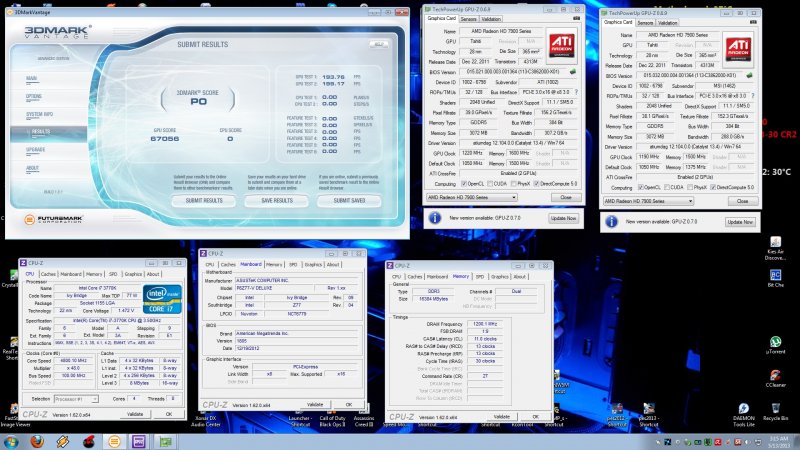Click the blue info icon below GPU-Z 0.6.8
The height and width of the screenshot is (450, 800).
tap(435, 218)
